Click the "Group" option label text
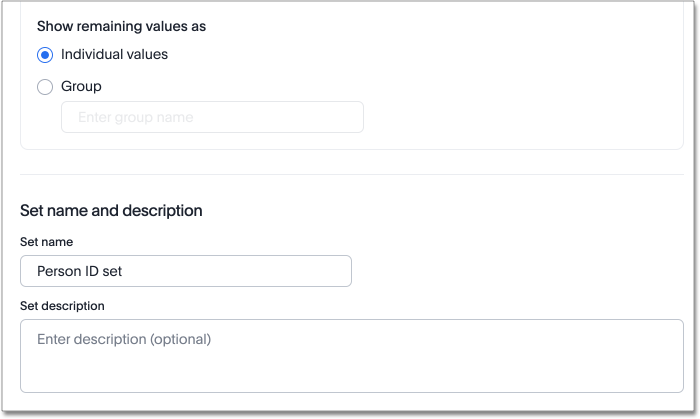The width and height of the screenshot is (700, 419). pyautogui.click(x=81, y=87)
